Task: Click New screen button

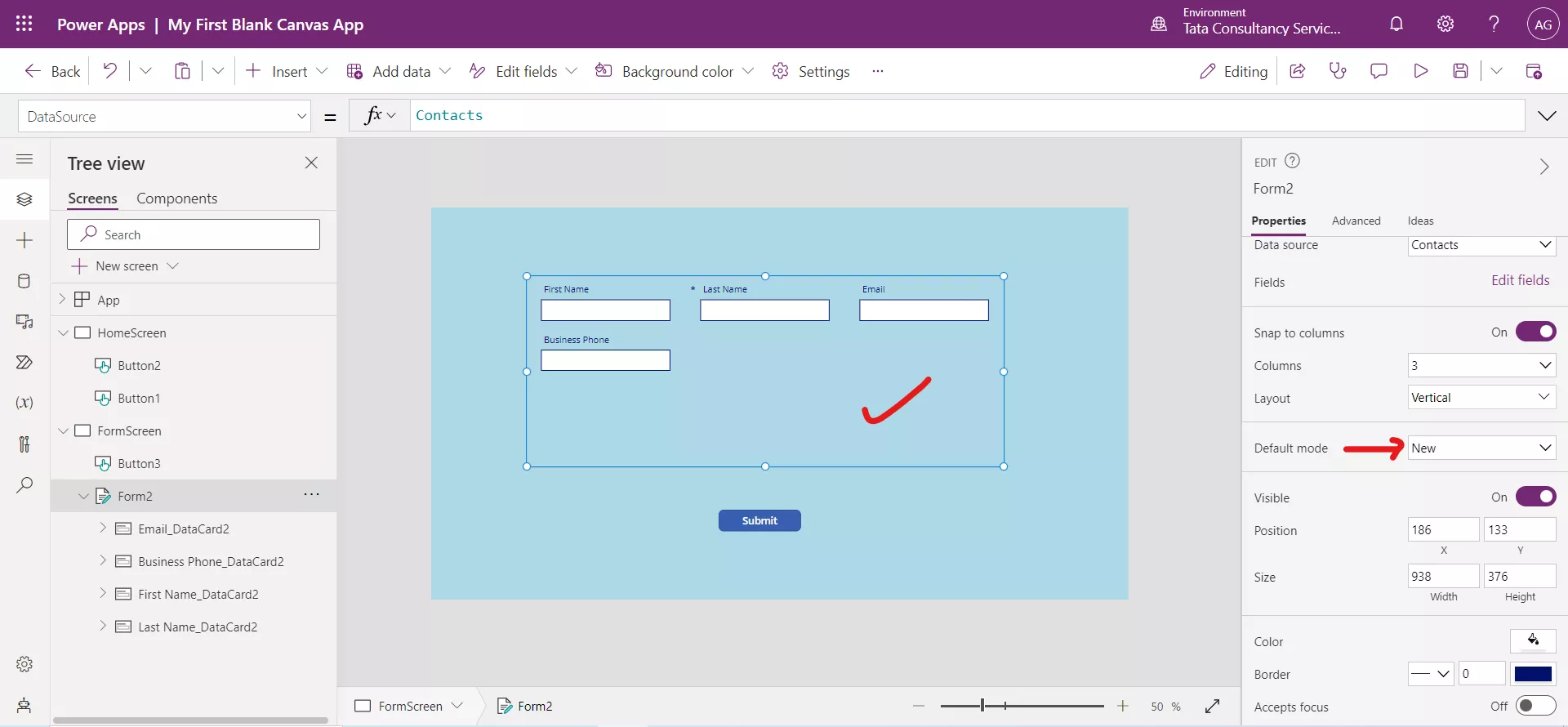Action: point(125,266)
